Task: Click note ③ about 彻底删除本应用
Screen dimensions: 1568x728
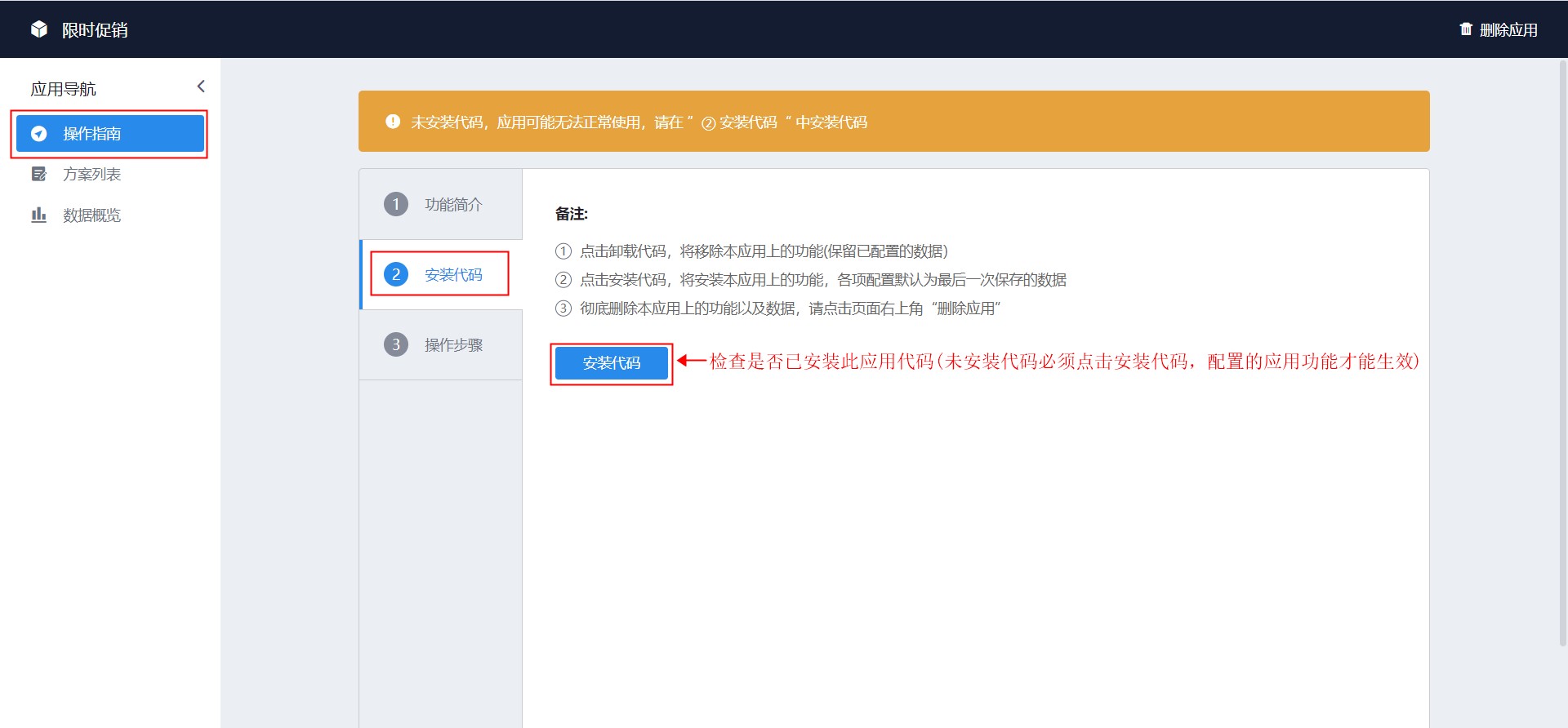Action: 777,309
